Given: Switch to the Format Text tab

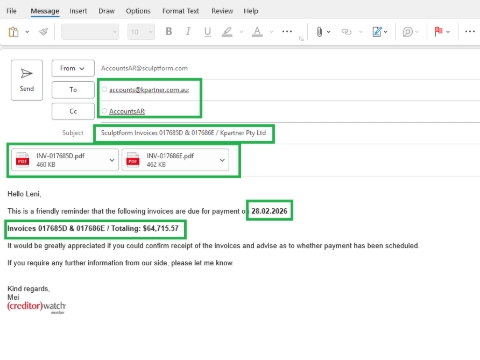Looking at the screenshot, I should click(181, 11).
